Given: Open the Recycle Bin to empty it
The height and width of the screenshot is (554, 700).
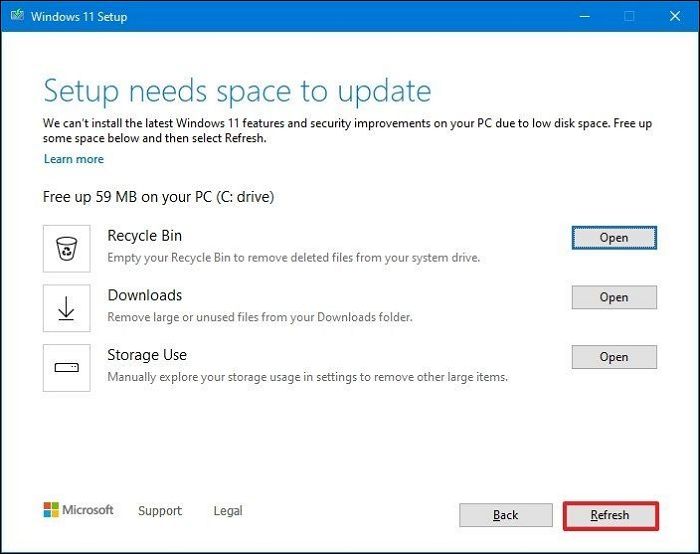Looking at the screenshot, I should pyautogui.click(x=614, y=237).
